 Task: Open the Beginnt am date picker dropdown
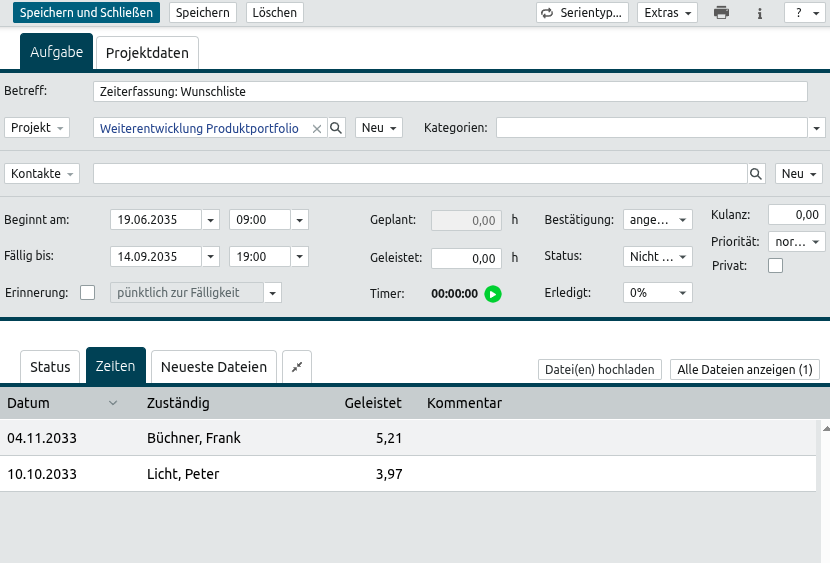tap(211, 220)
